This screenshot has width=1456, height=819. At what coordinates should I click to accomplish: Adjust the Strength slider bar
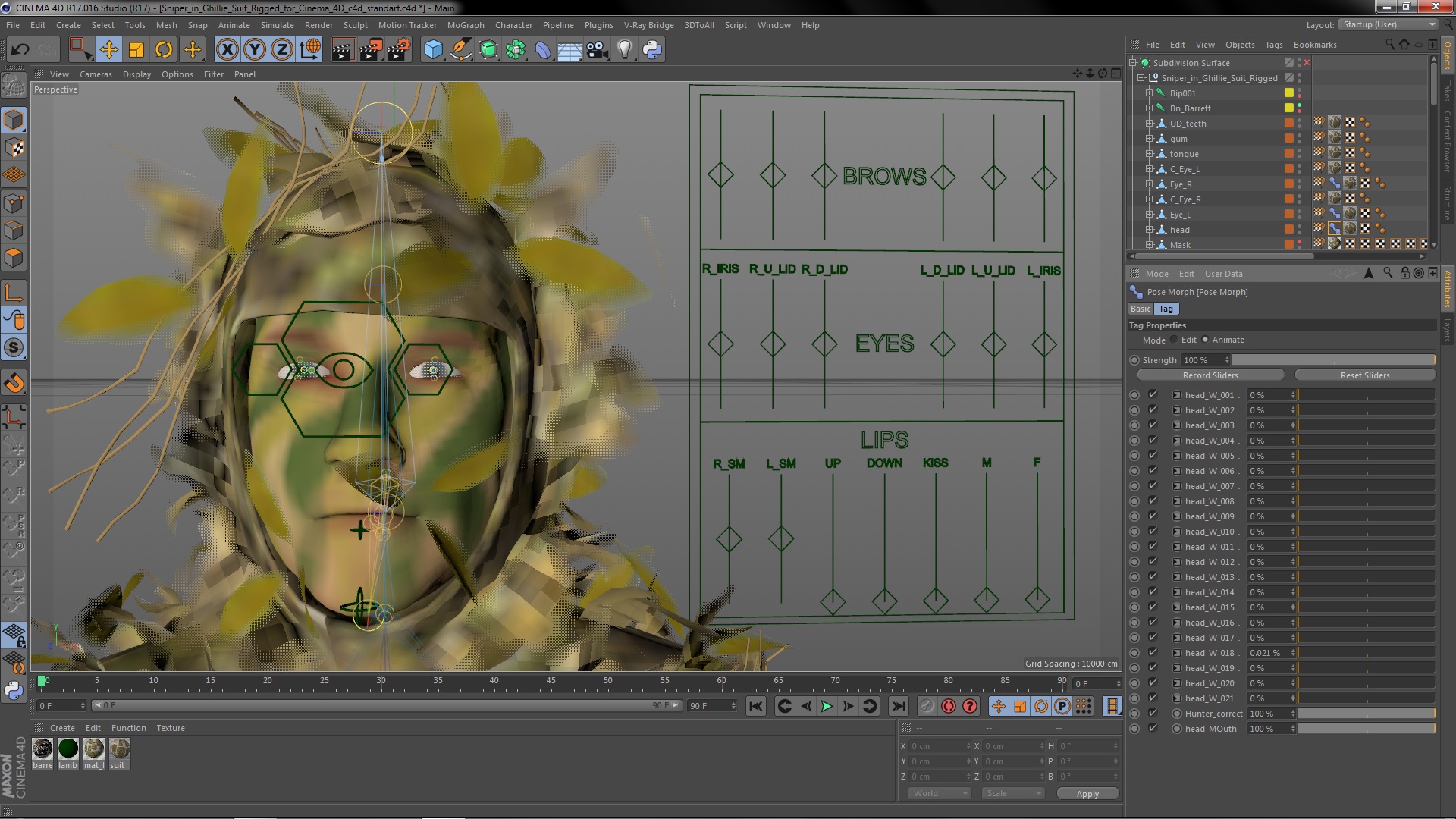[1334, 360]
